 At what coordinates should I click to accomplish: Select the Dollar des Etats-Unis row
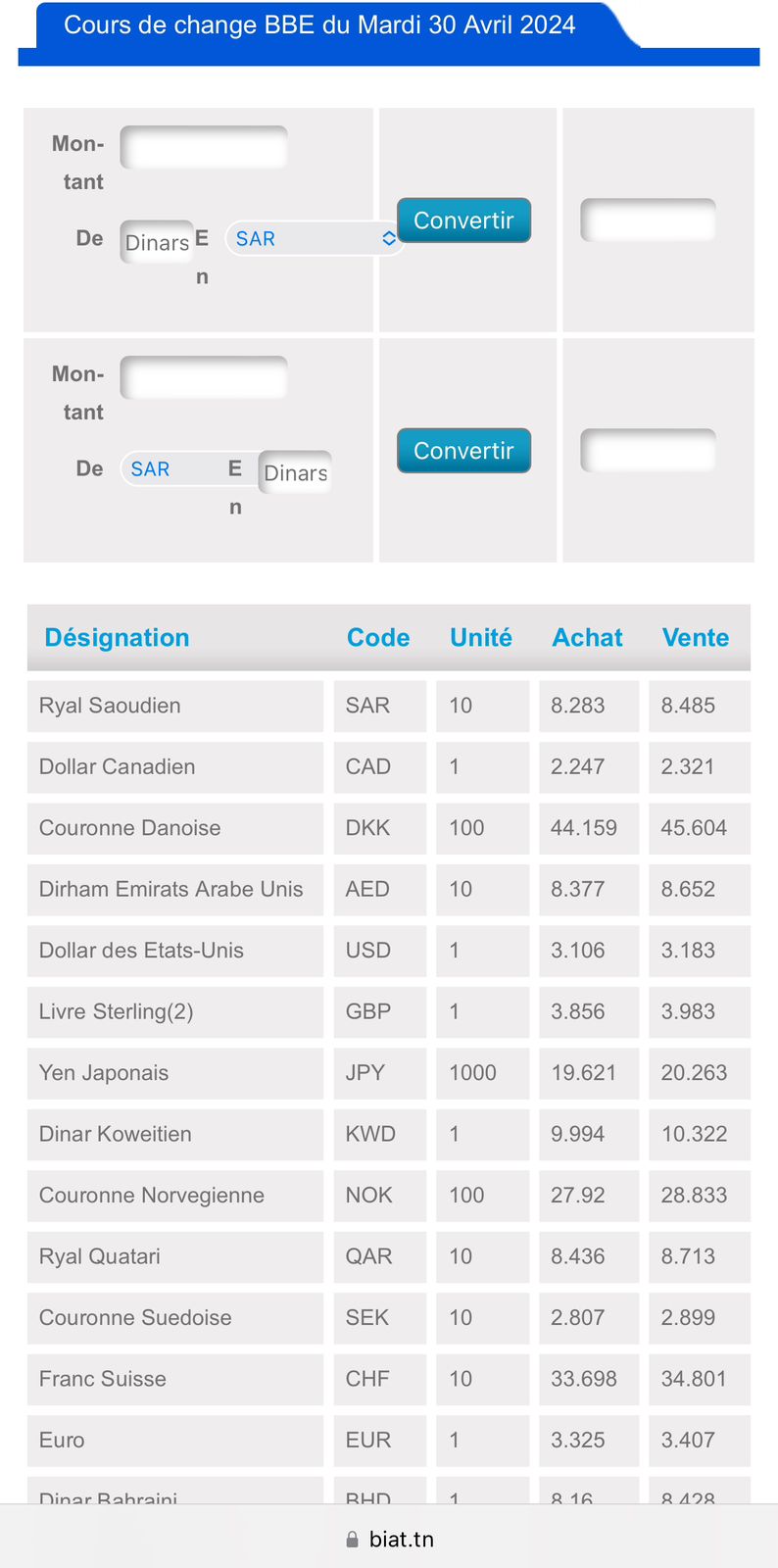tap(389, 951)
